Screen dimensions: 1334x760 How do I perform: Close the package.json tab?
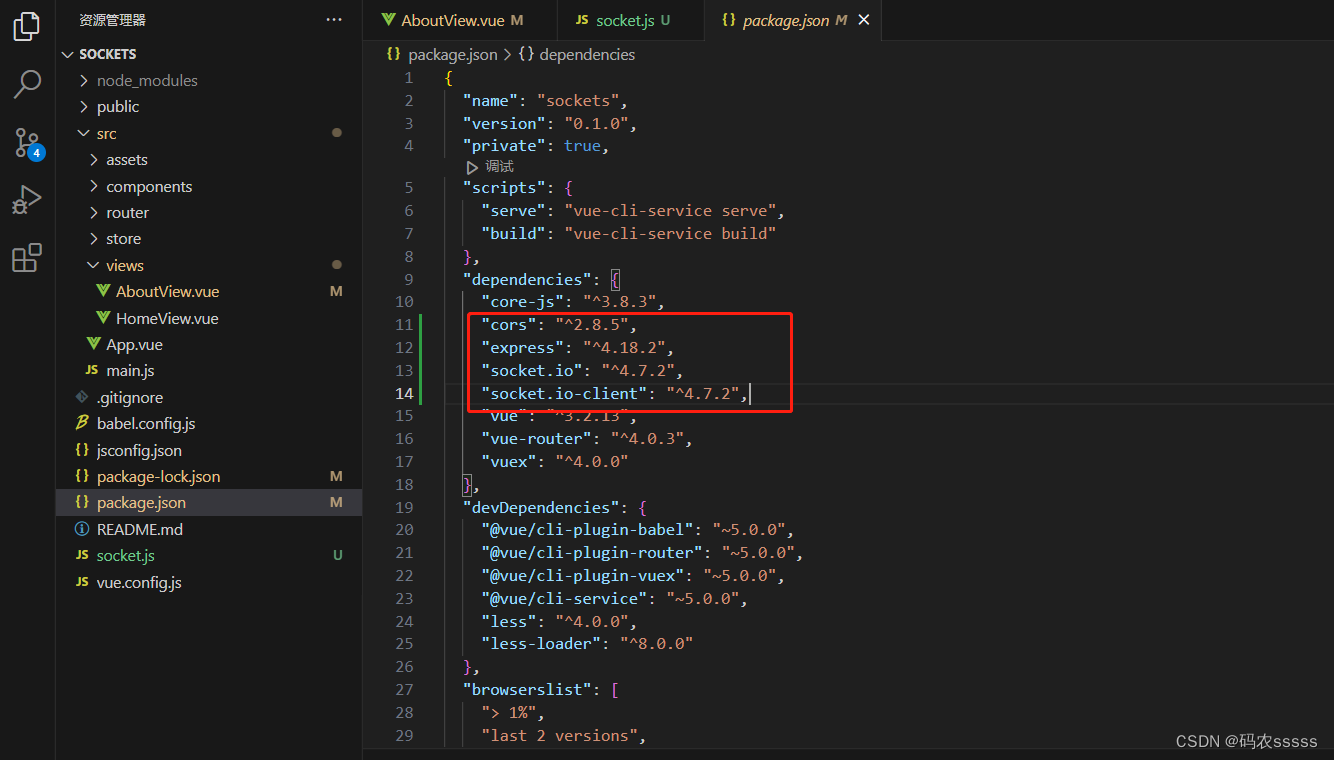(864, 19)
